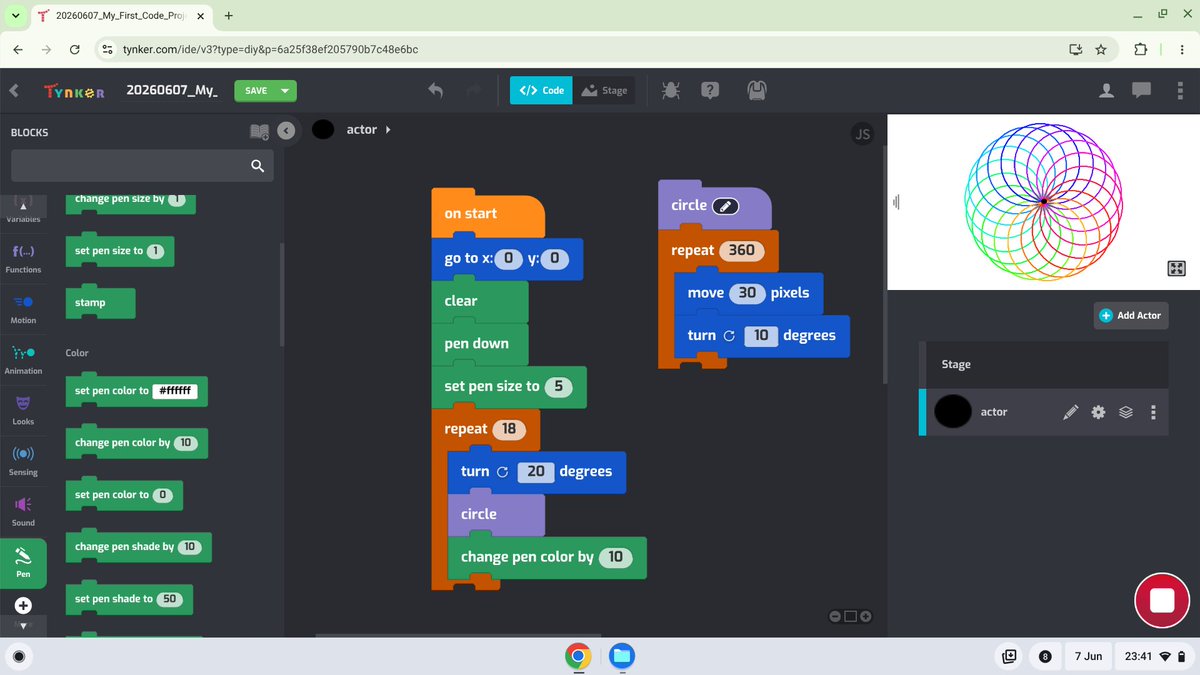
Task: Click the stage fullscreen expand icon
Action: coord(1176,268)
